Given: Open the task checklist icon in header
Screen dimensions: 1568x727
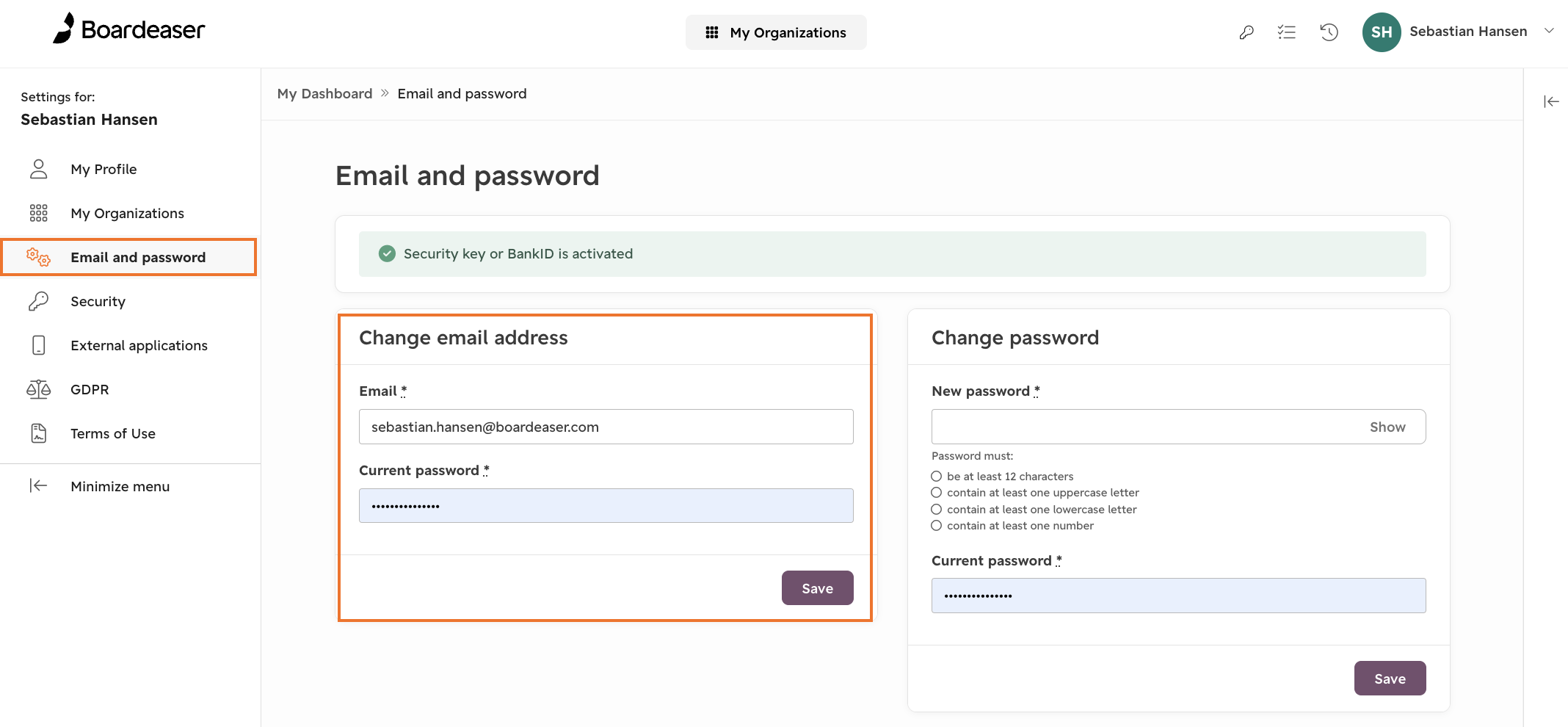Looking at the screenshot, I should (1287, 32).
